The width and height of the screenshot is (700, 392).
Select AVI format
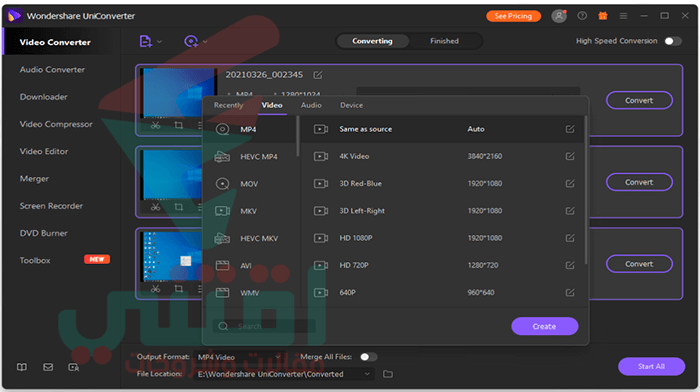[250, 266]
